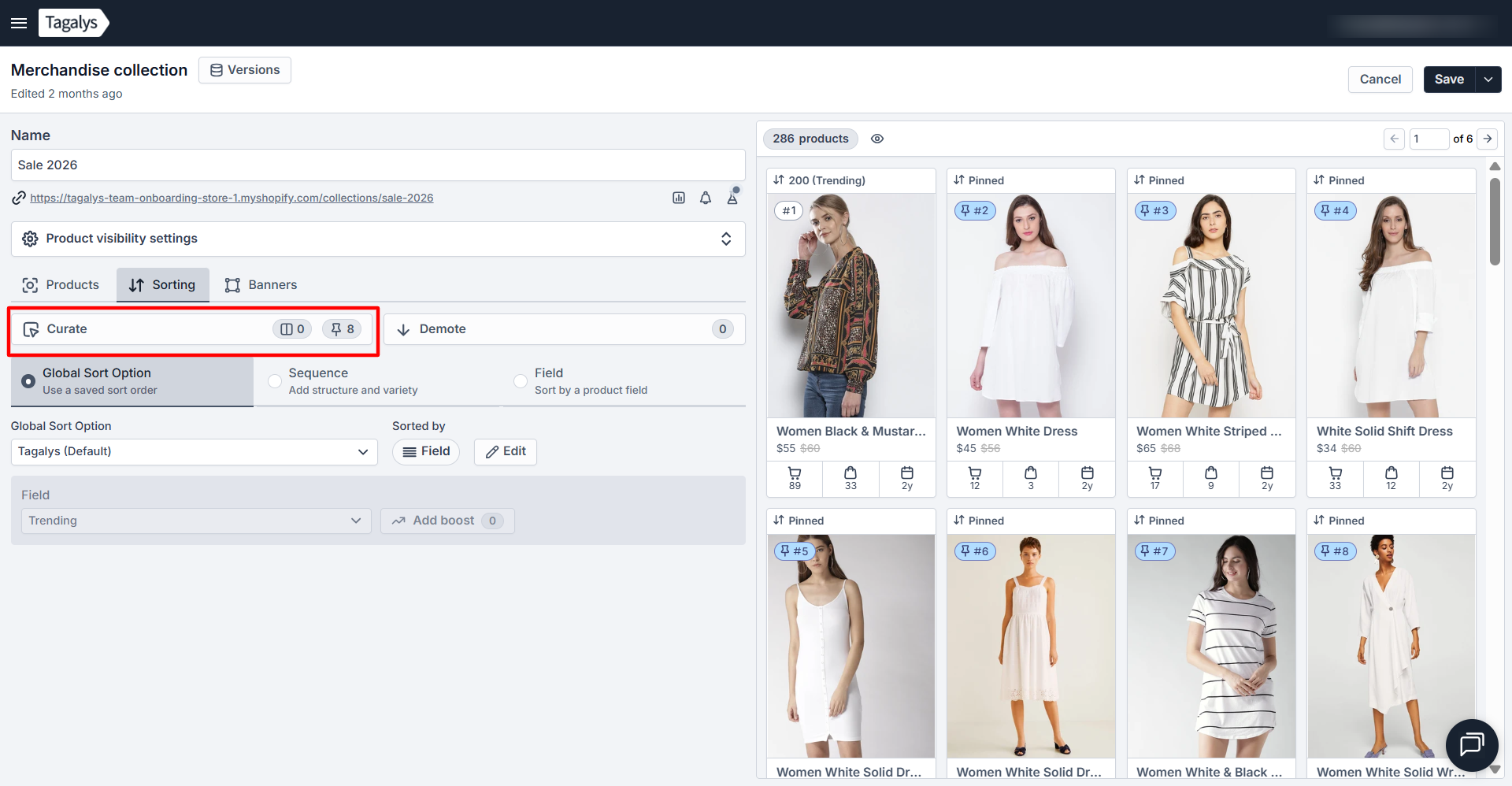
Task: Click the #8 pin badge
Action: point(1336,551)
